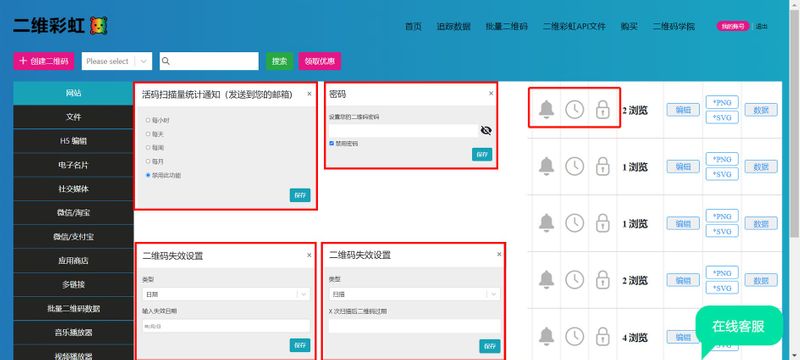This screenshot has height=360, width=800.
Task: Click the padlock icon in the fourth row
Action: click(x=603, y=279)
